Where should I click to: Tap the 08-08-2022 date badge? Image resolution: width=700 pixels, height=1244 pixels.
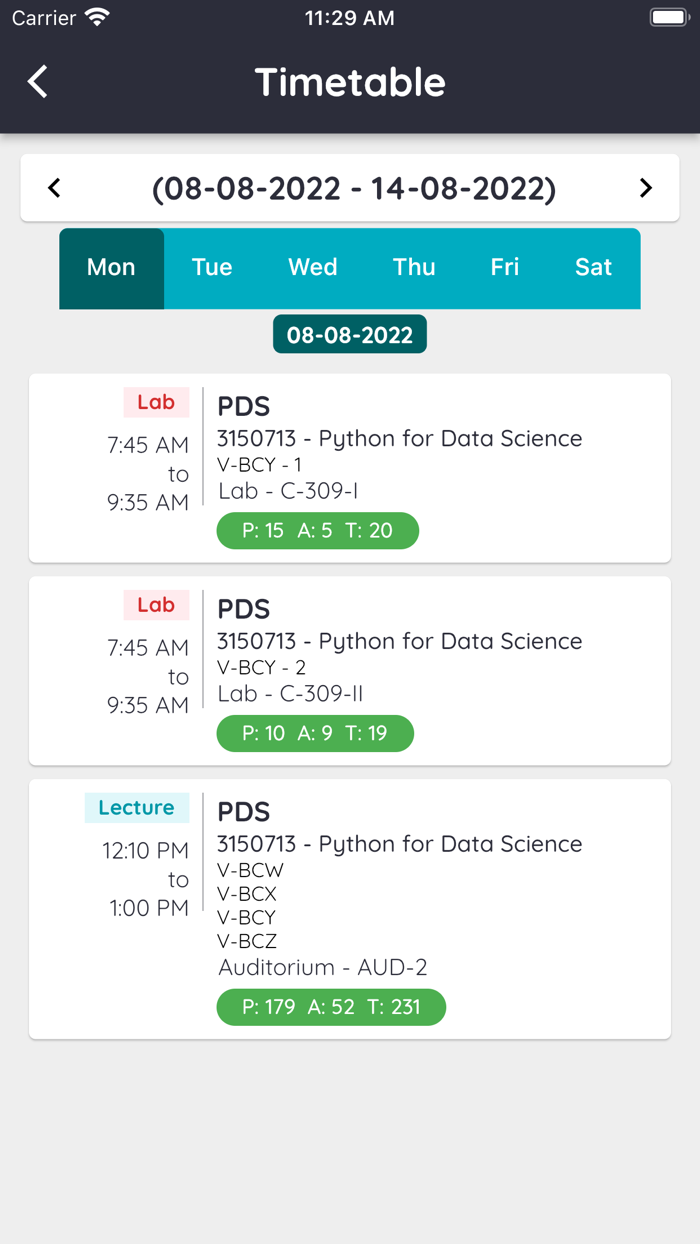(349, 333)
